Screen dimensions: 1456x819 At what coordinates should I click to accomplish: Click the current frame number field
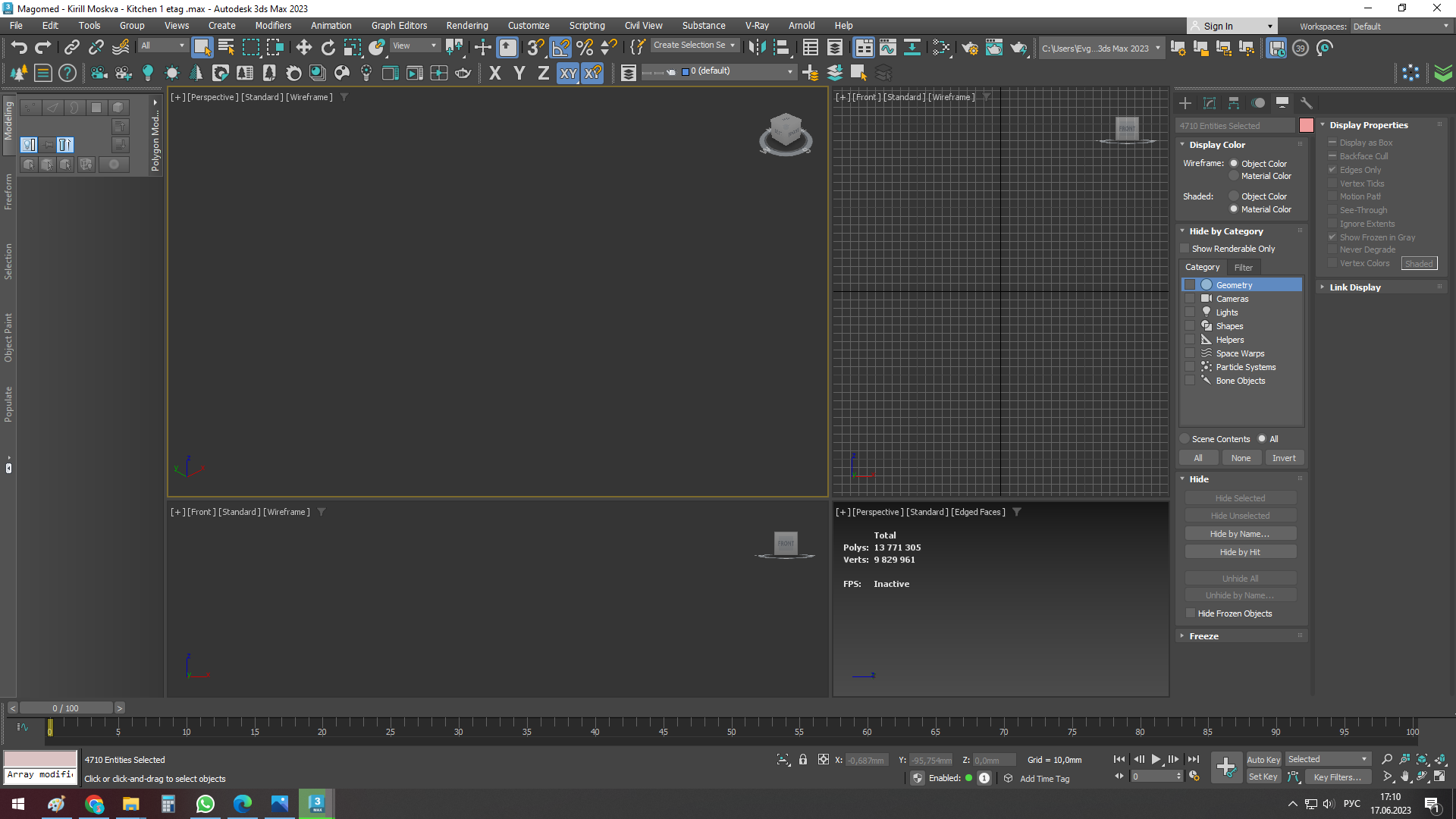(x=1152, y=777)
